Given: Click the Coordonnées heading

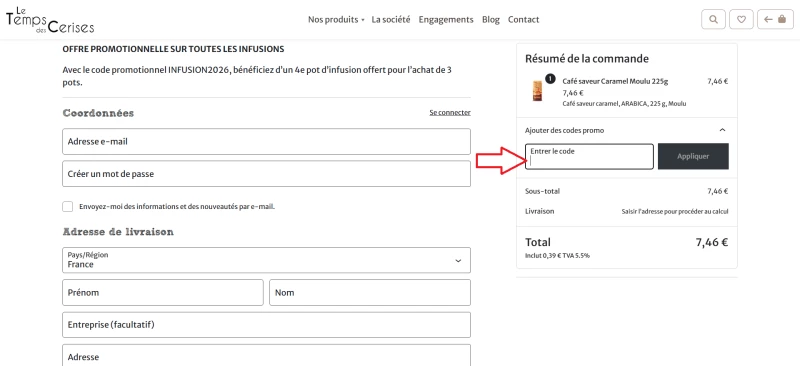Looking at the screenshot, I should [98, 113].
